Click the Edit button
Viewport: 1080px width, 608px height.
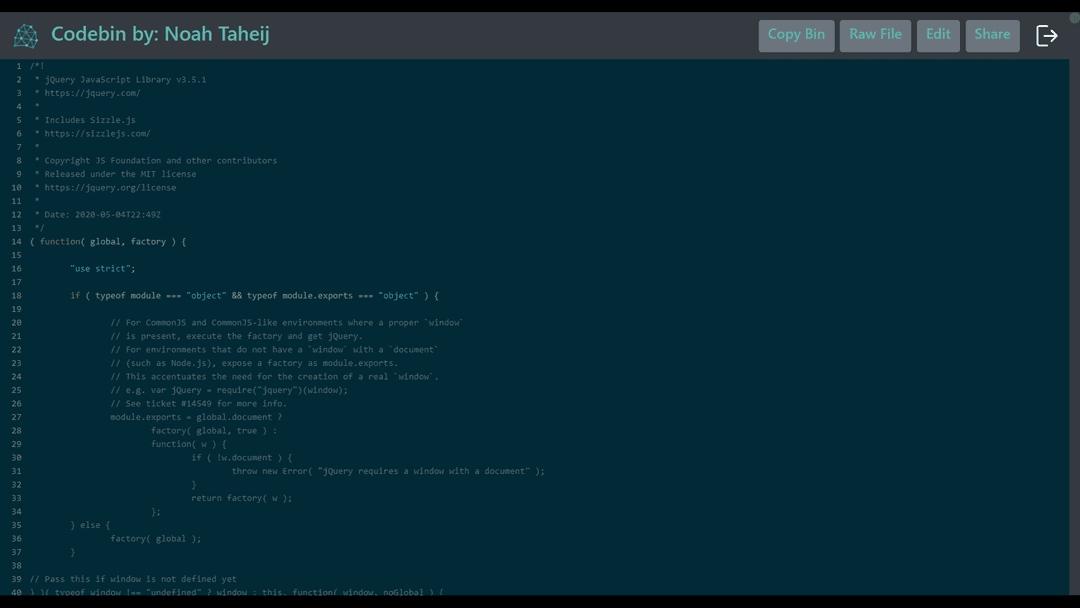pyautogui.click(x=938, y=34)
